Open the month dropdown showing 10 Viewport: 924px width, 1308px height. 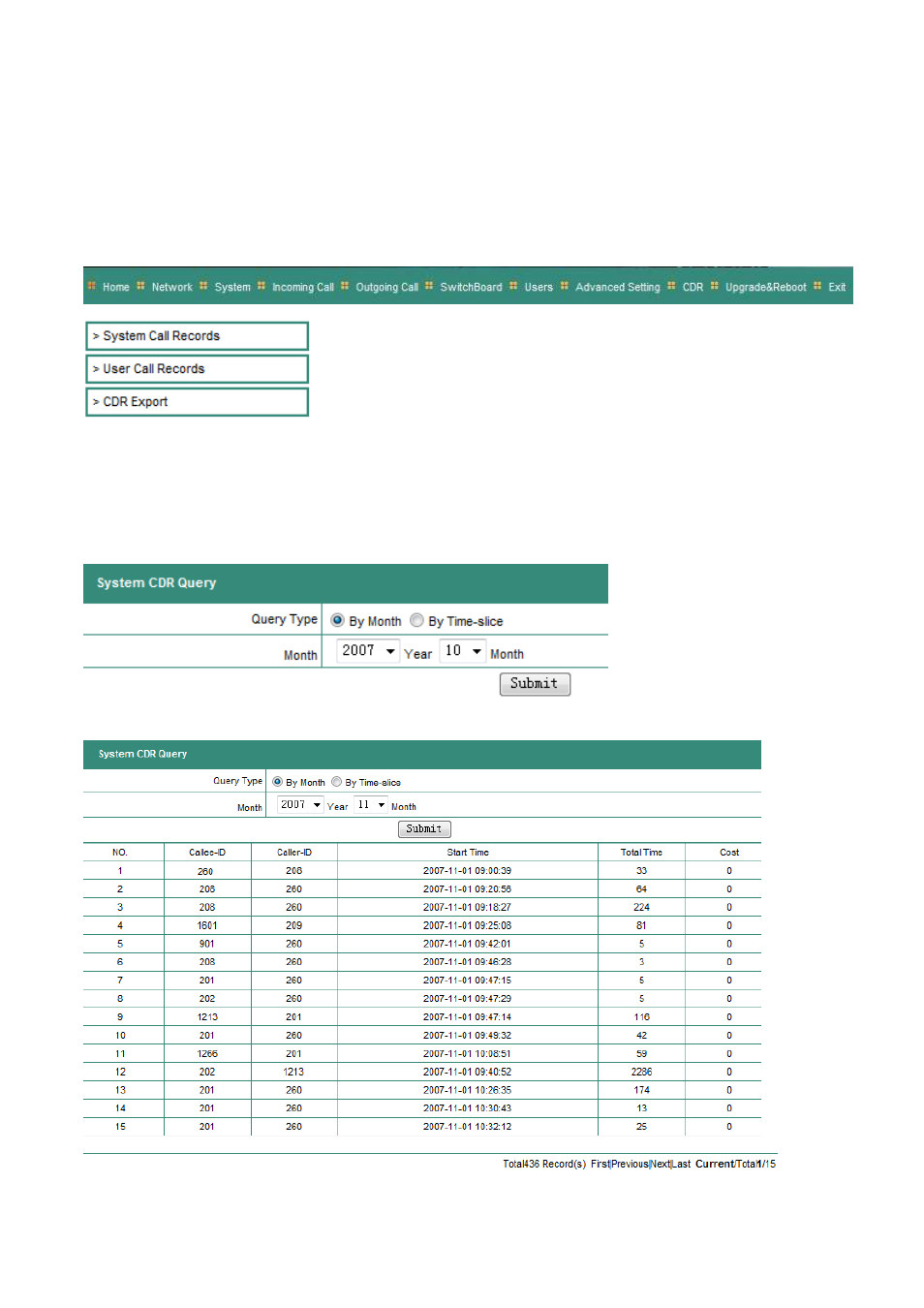pyautogui.click(x=463, y=651)
